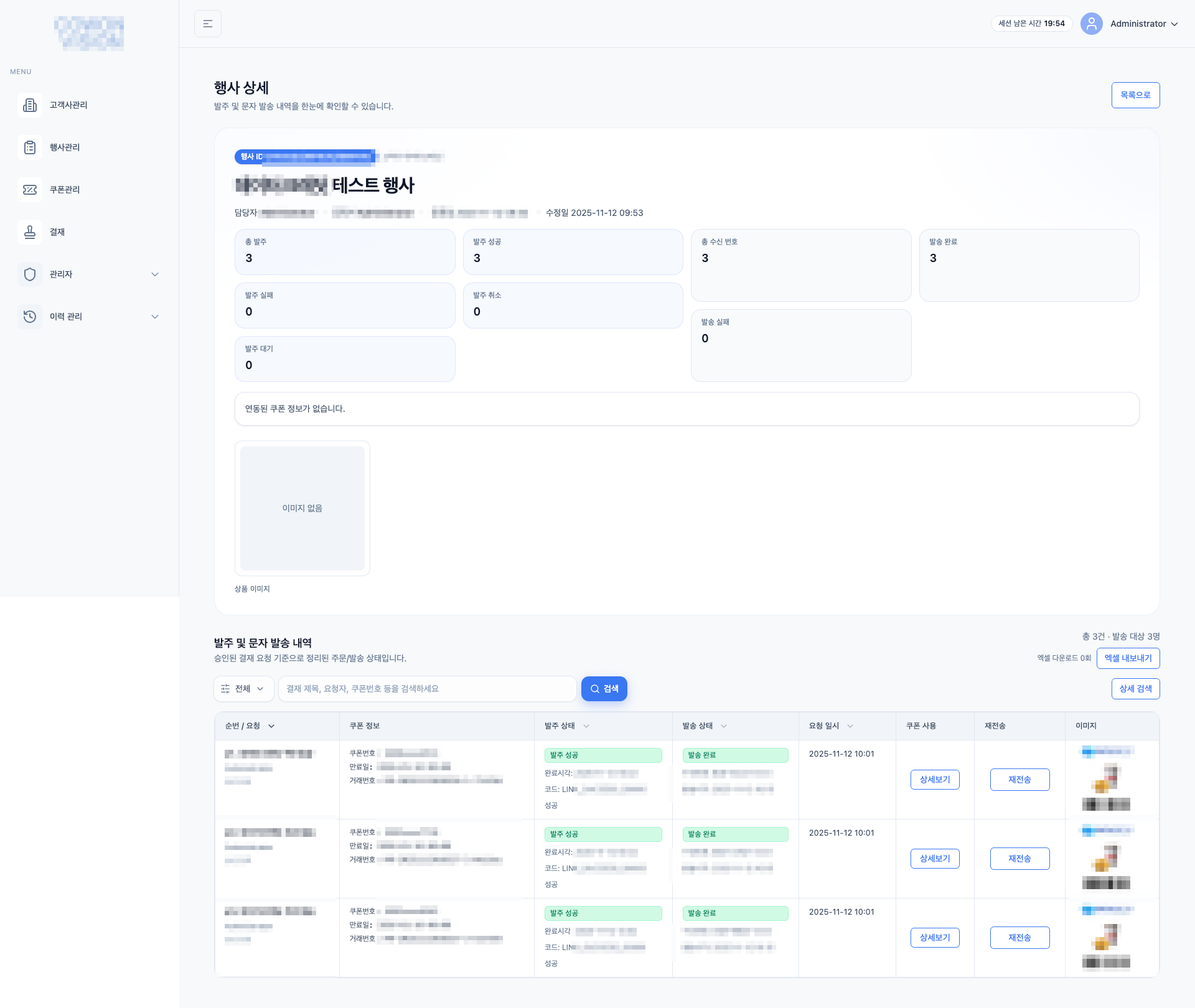Image resolution: width=1195 pixels, height=1008 pixels.
Task: Click the 결재 stamp icon
Action: (x=30, y=232)
